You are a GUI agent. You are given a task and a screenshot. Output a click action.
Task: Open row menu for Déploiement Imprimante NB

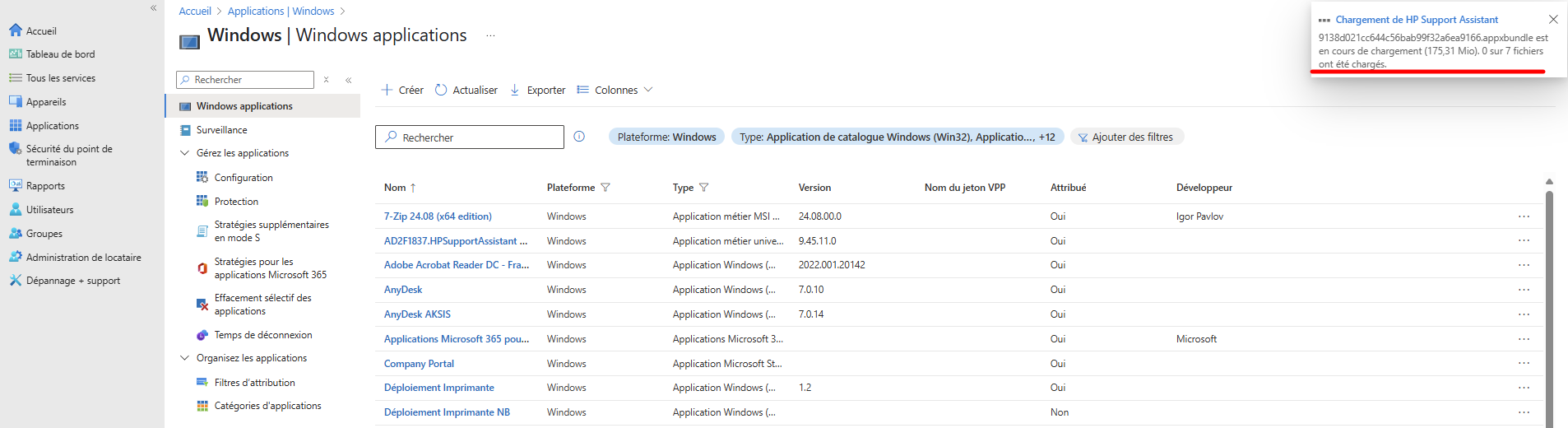tap(1524, 412)
